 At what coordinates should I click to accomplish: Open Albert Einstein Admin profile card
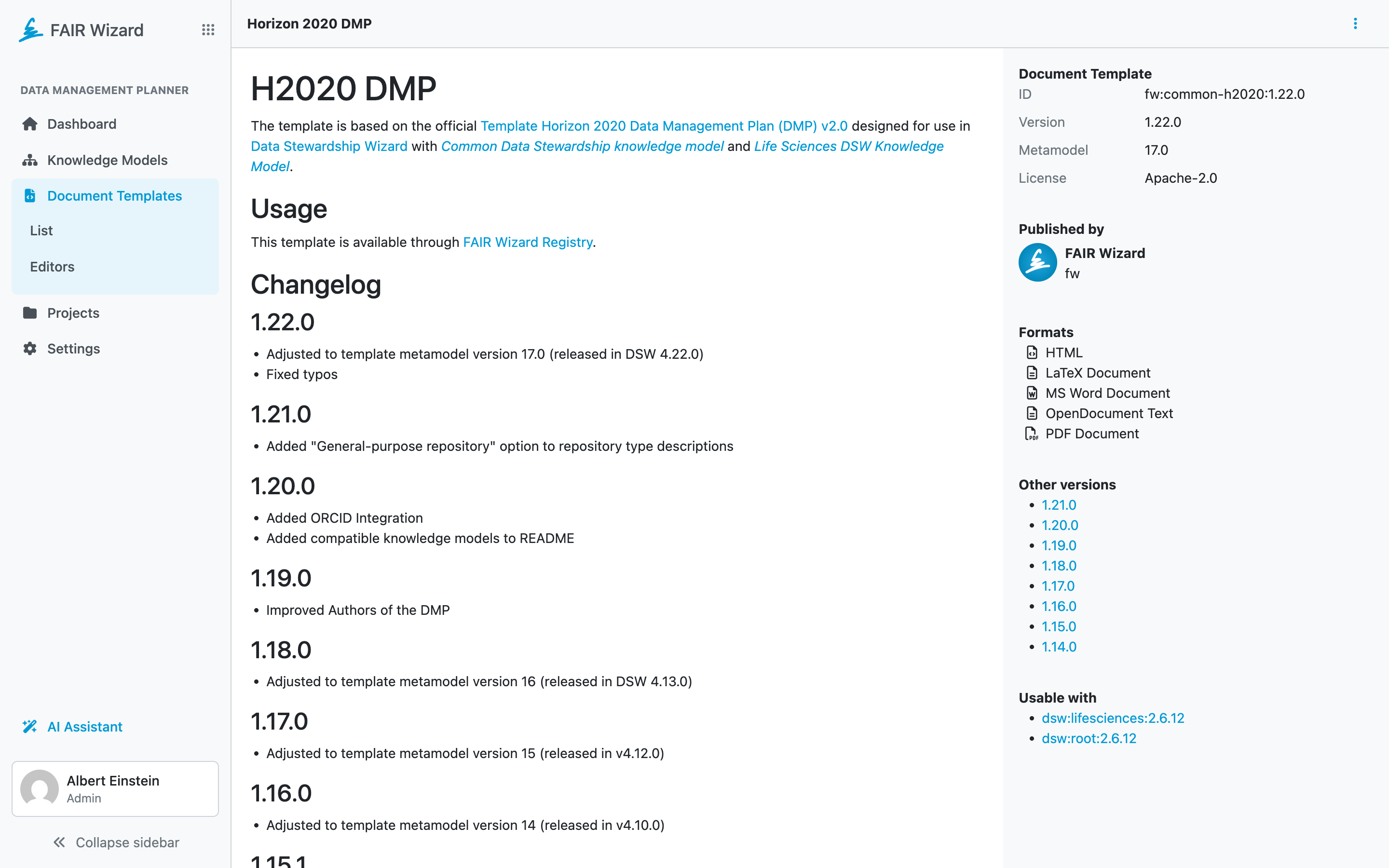click(115, 789)
